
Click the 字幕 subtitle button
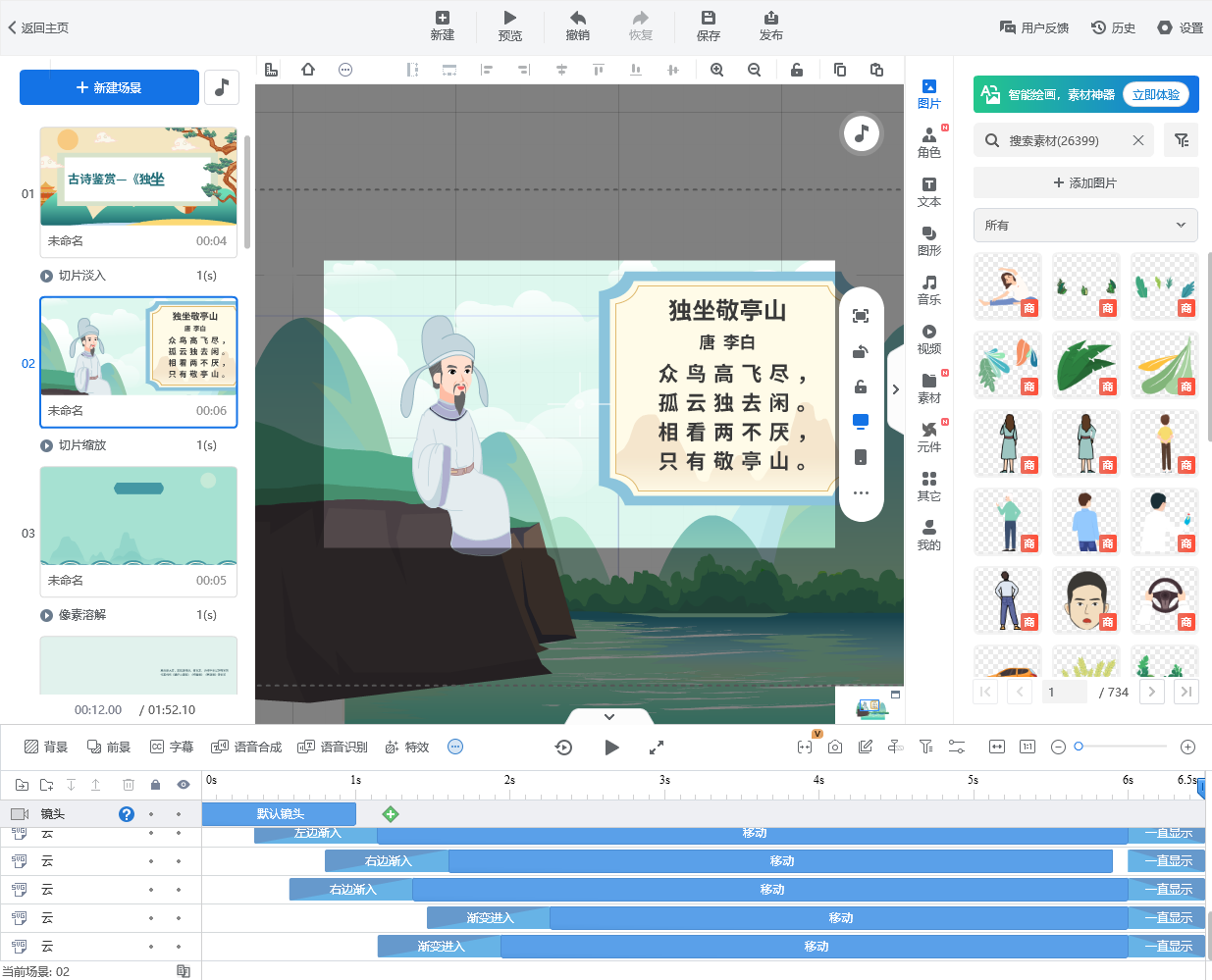click(172, 747)
